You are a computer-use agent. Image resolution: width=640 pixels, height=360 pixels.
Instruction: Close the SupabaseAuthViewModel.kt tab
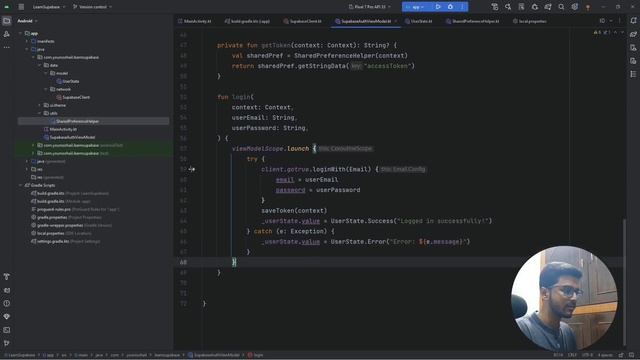(396, 21)
